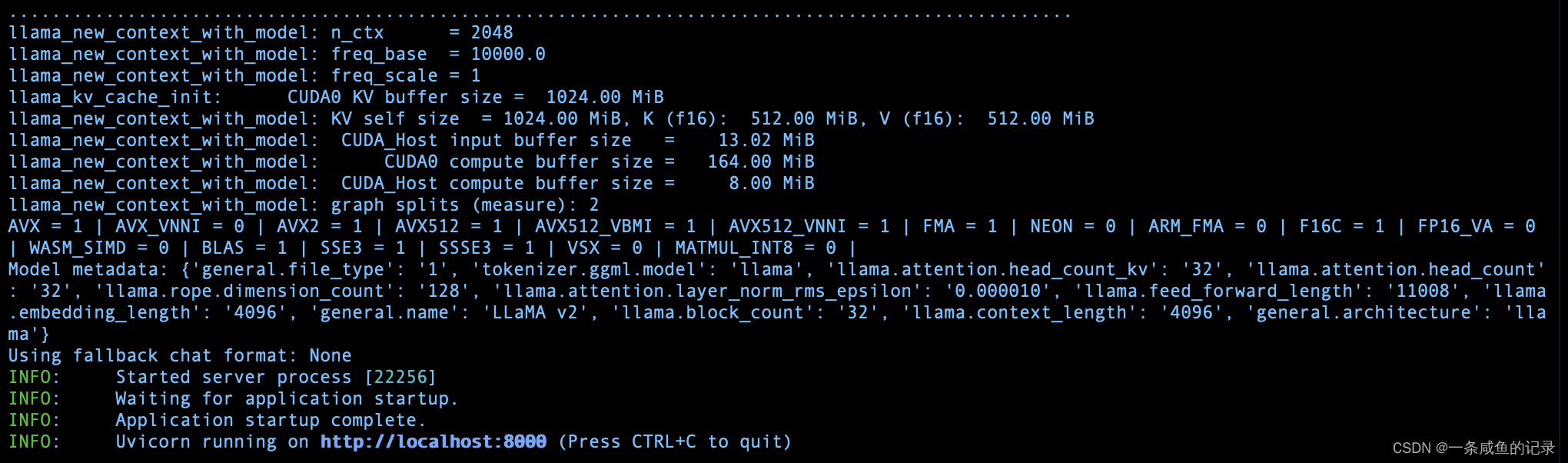This screenshot has height=463, width=1568.
Task: Click the 'Model metadata:' label
Action: (x=88, y=269)
